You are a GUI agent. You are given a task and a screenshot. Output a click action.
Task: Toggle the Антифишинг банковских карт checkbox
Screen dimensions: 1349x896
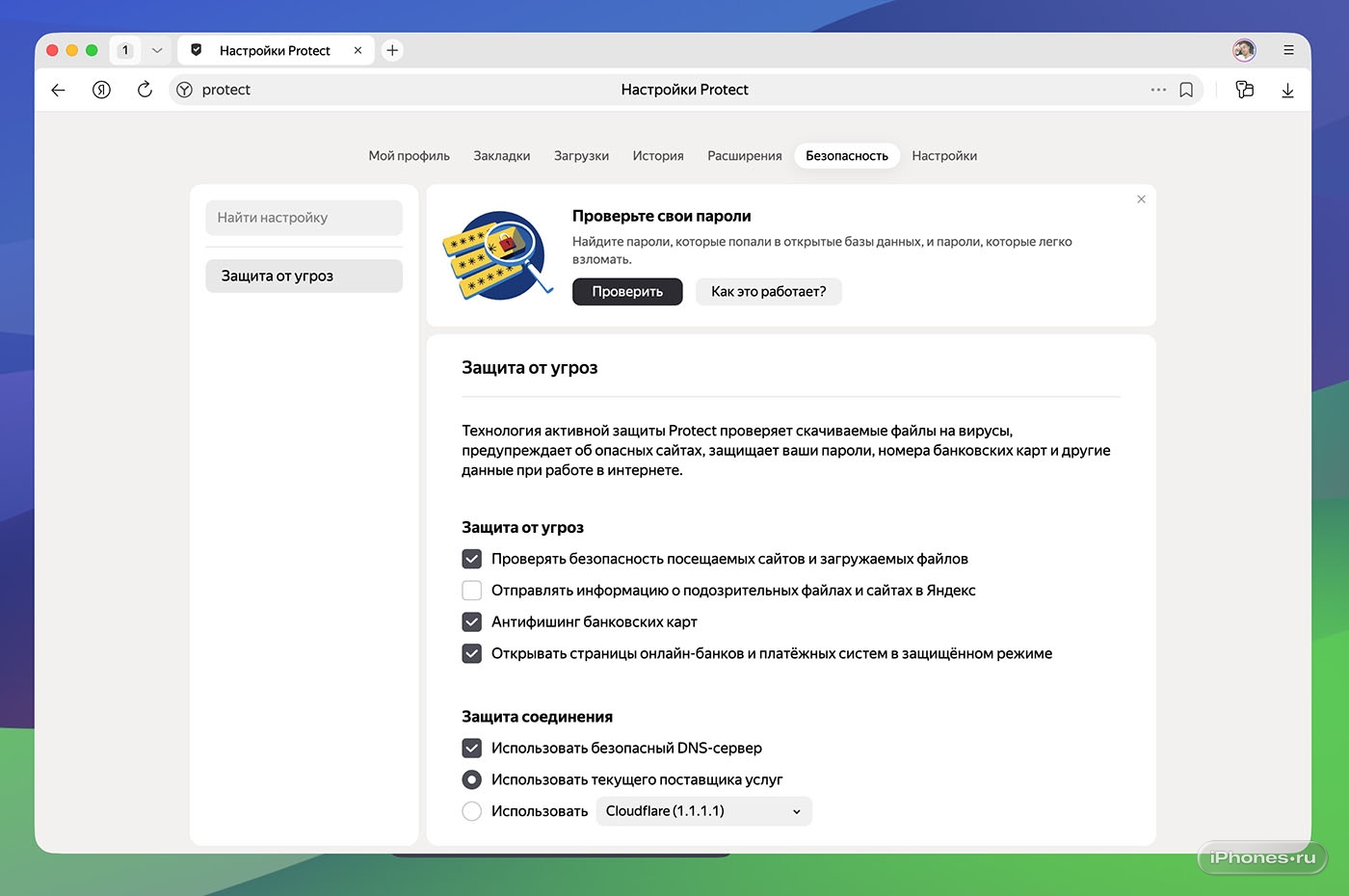click(472, 622)
